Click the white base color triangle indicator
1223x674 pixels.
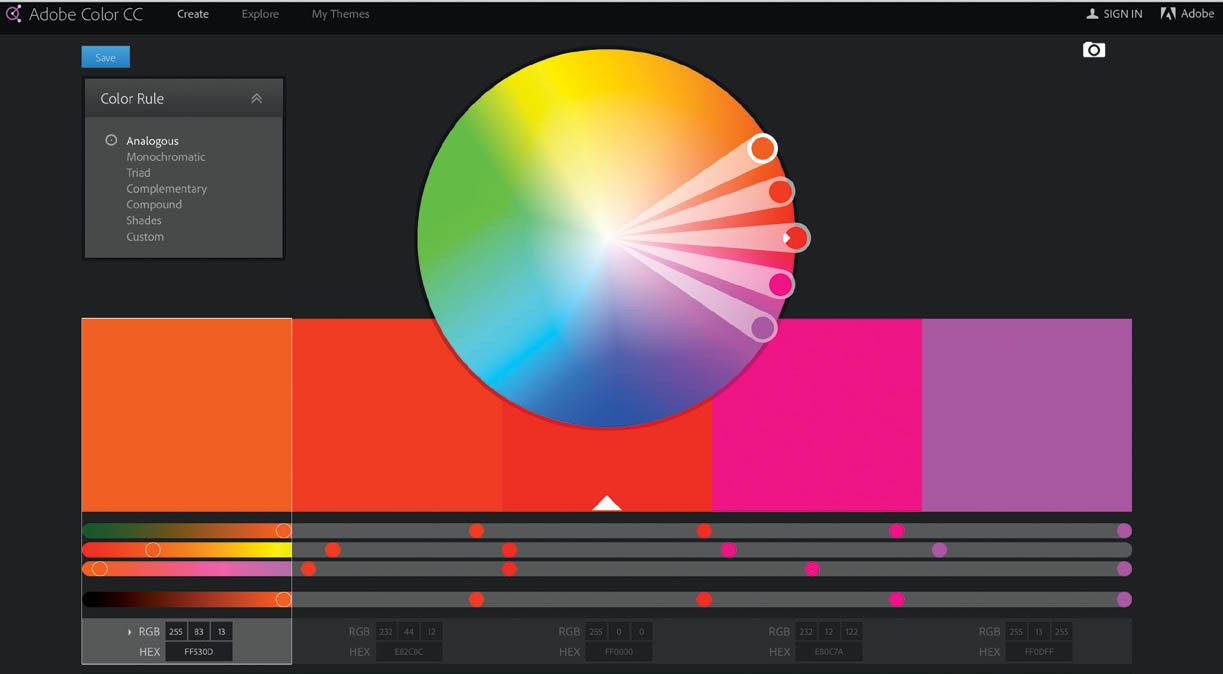607,503
